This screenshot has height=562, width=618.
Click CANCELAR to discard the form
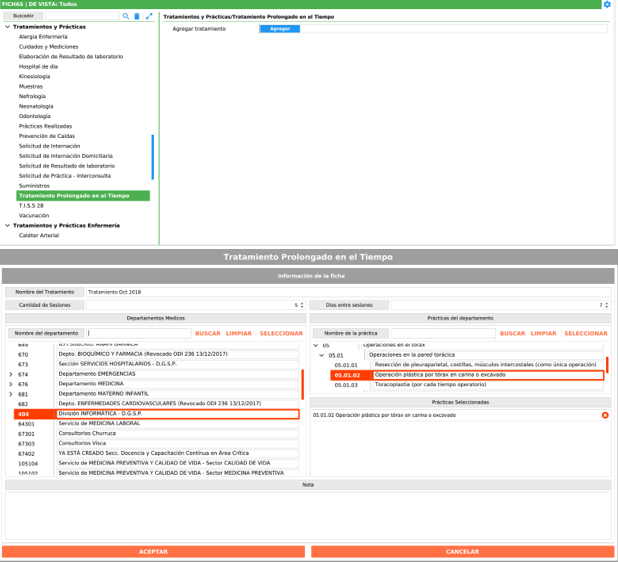pyautogui.click(x=462, y=551)
